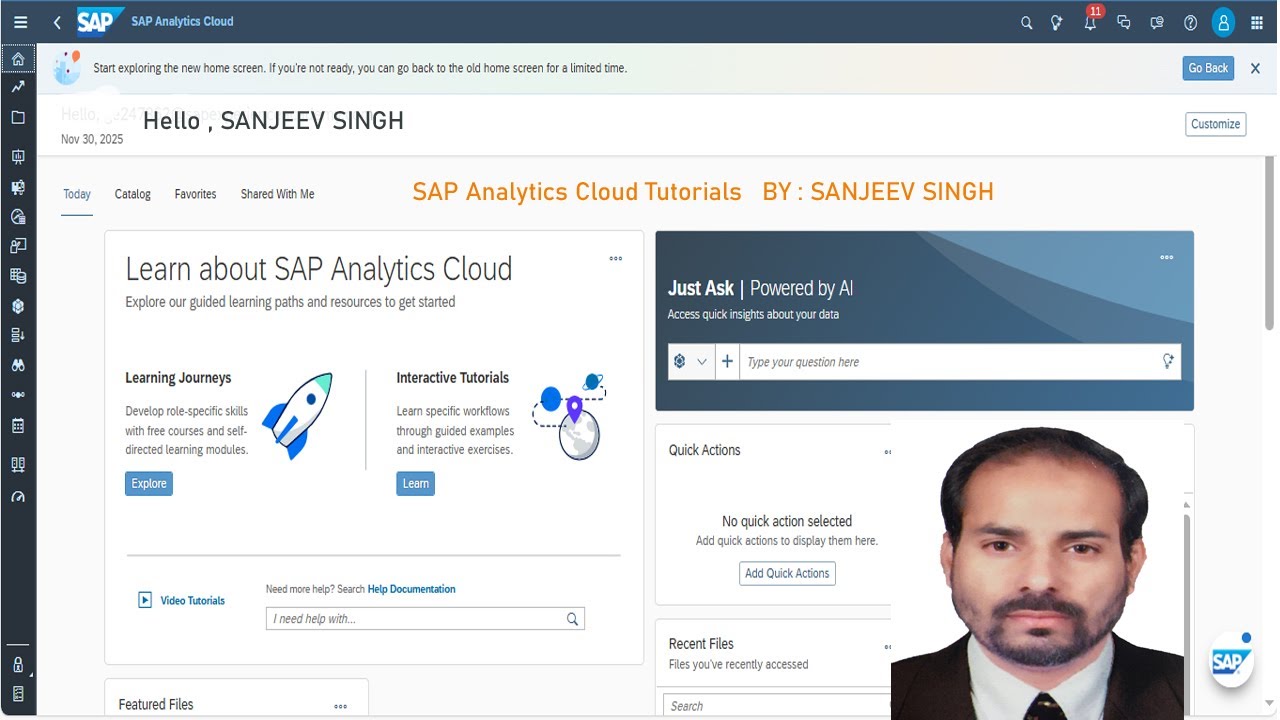Switch to the Shared With Me tab
This screenshot has height=720, width=1280.
(277, 194)
